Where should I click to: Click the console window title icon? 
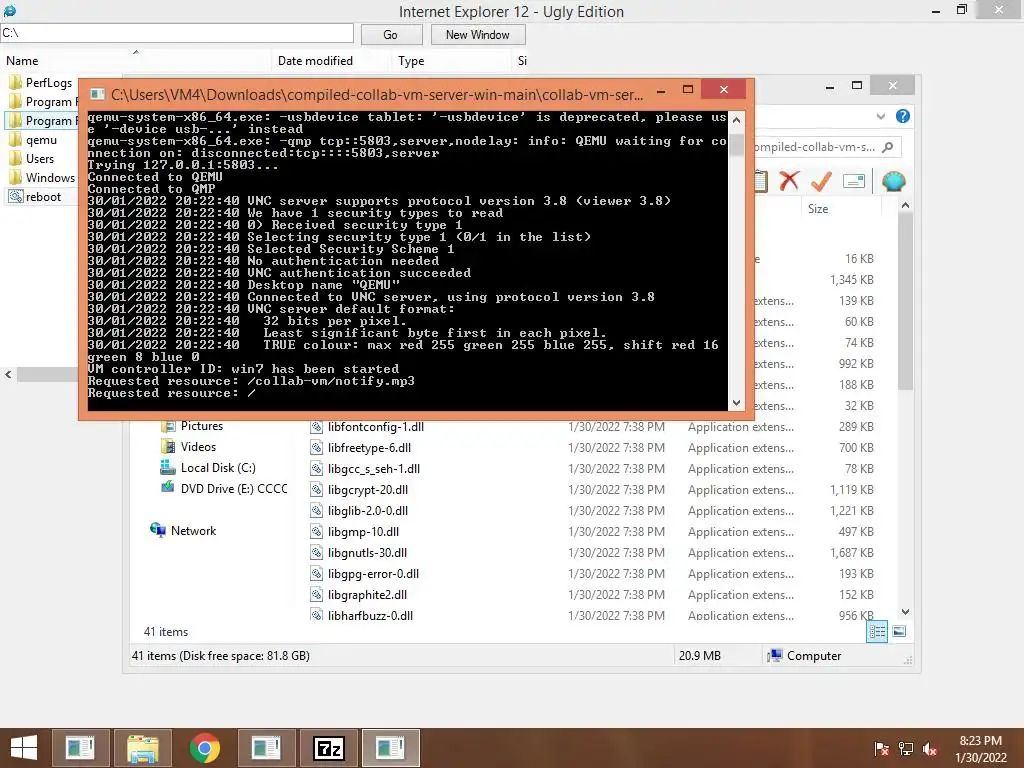[97, 95]
